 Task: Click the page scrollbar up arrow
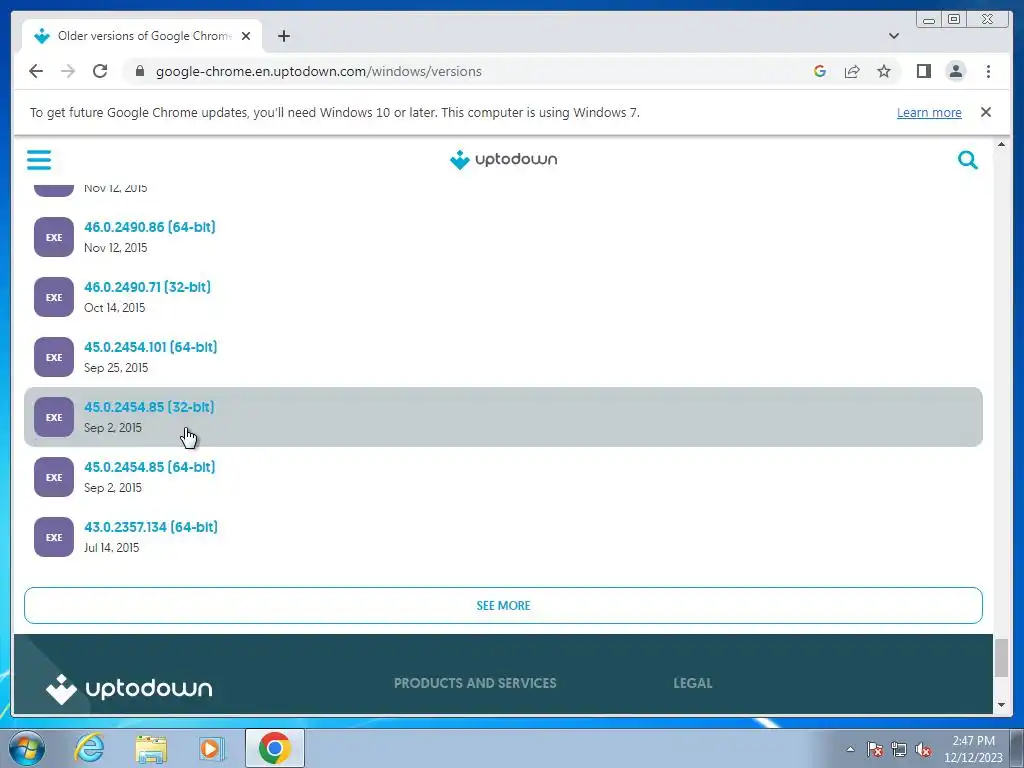tap(1001, 144)
